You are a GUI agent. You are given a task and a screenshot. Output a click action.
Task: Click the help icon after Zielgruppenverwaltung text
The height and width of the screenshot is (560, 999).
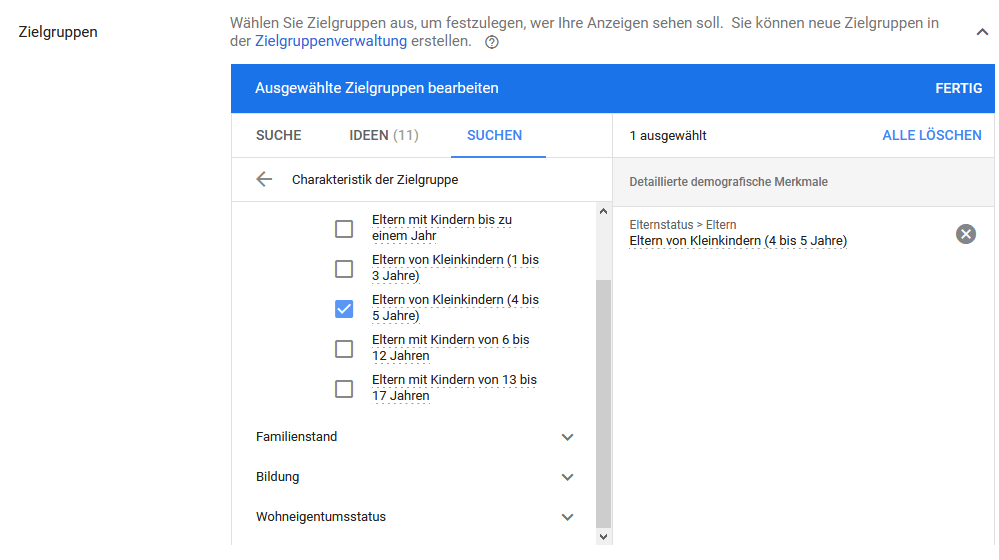click(491, 42)
